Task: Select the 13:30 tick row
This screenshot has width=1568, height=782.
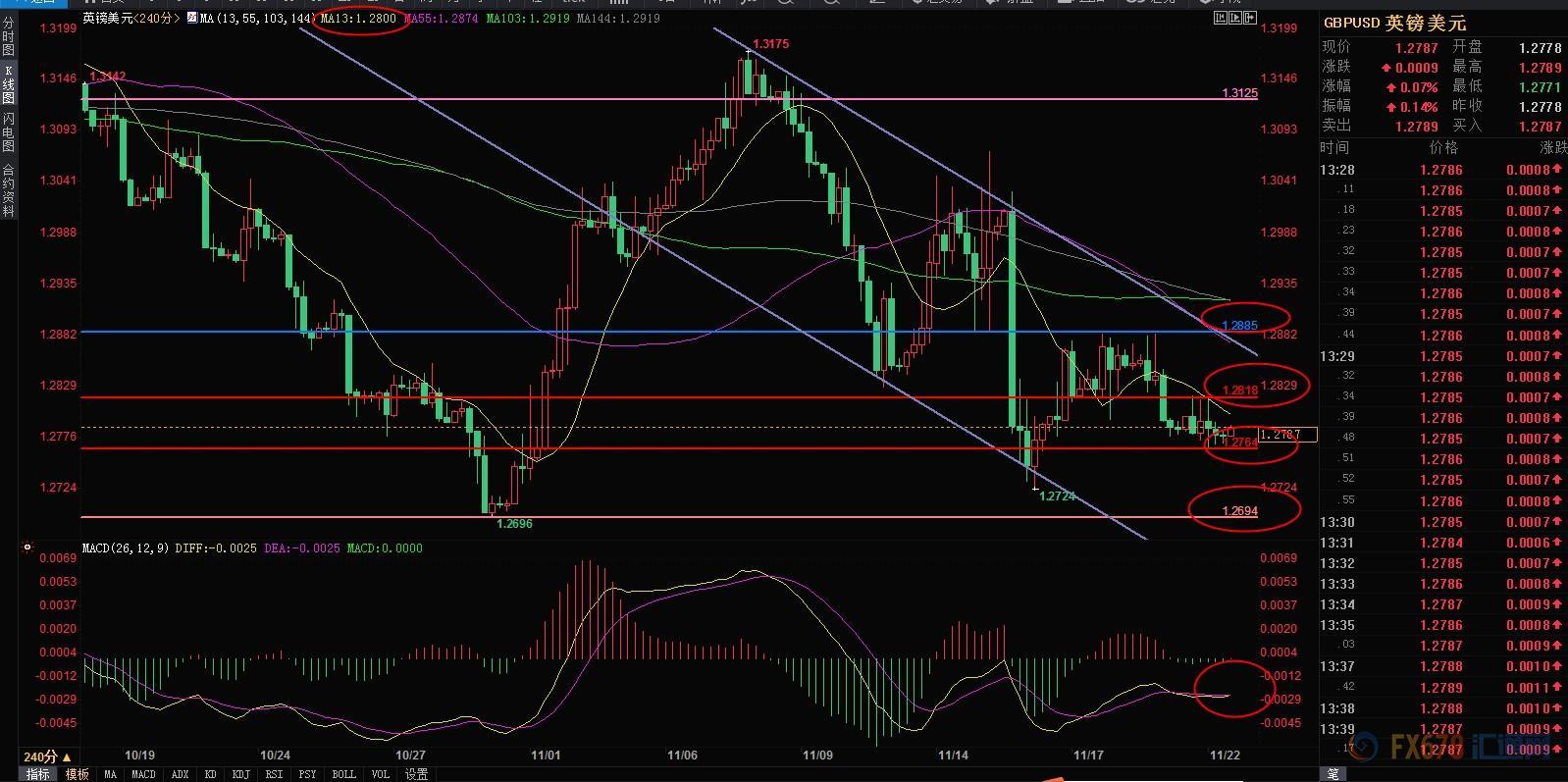Action: pyautogui.click(x=1443, y=522)
